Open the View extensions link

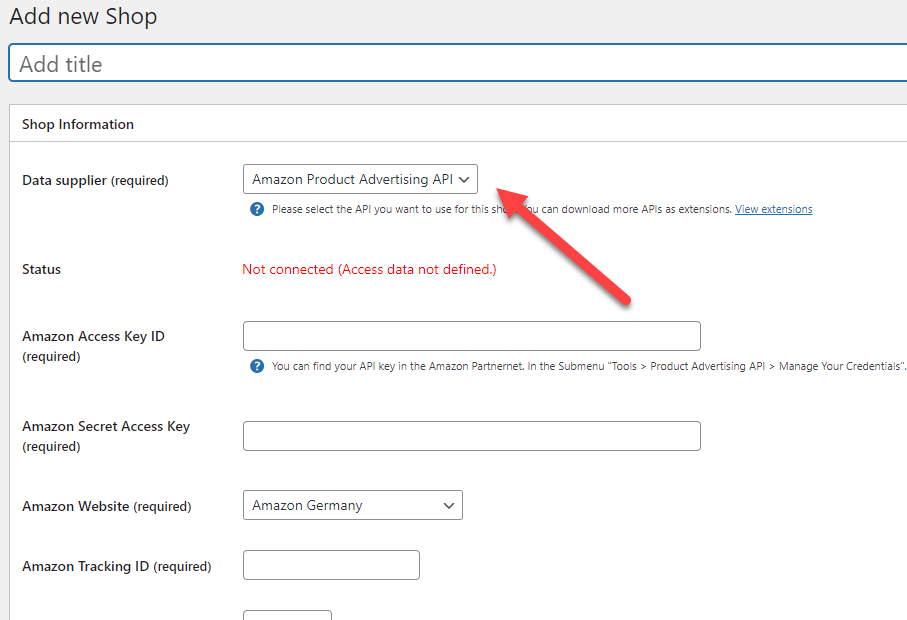(x=773, y=209)
